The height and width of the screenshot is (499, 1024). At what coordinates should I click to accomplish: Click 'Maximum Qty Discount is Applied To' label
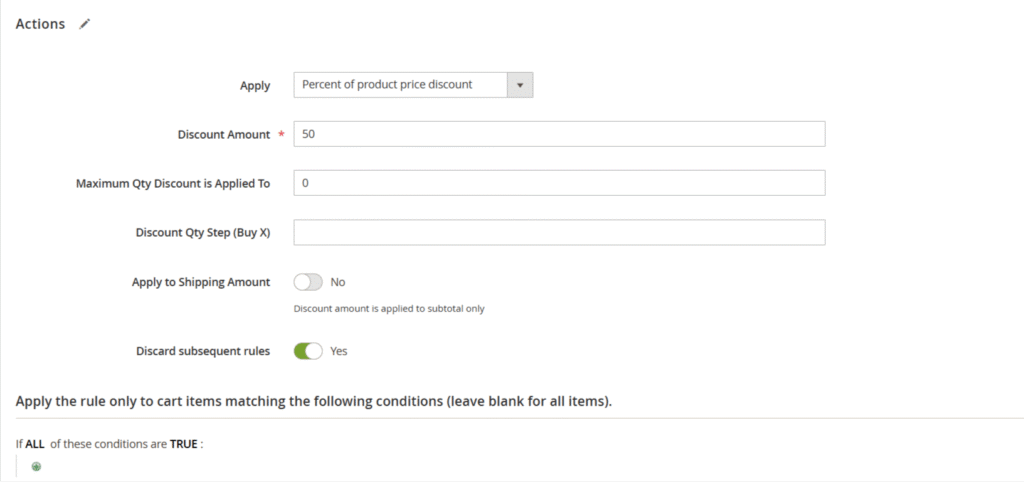click(173, 184)
